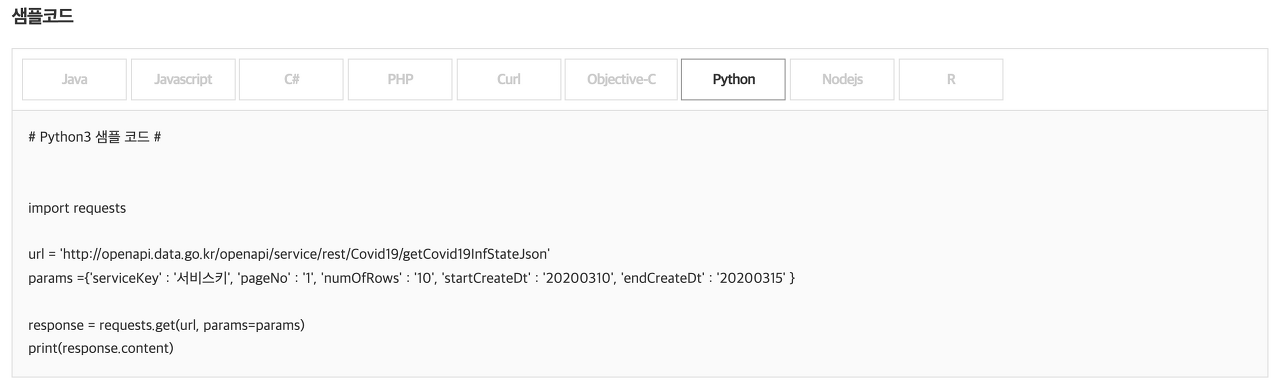Screen dimensions: 1280x387
Task: Switch to the R tab
Action: tap(951, 80)
